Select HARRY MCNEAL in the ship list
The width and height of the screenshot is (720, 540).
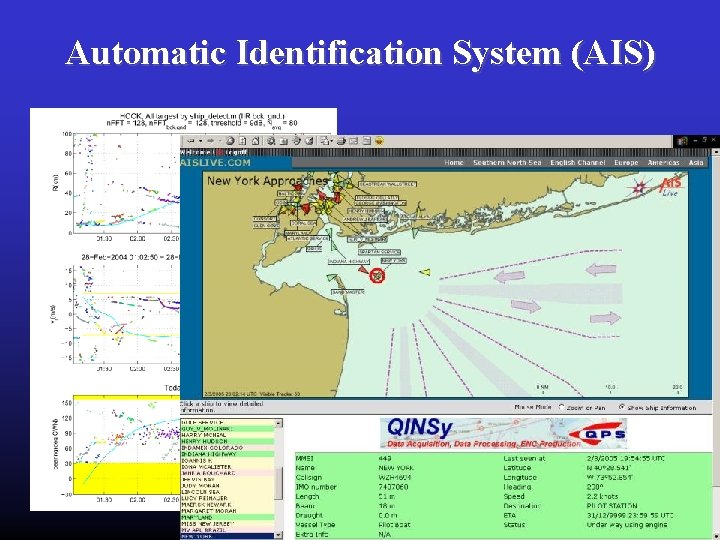(x=227, y=435)
